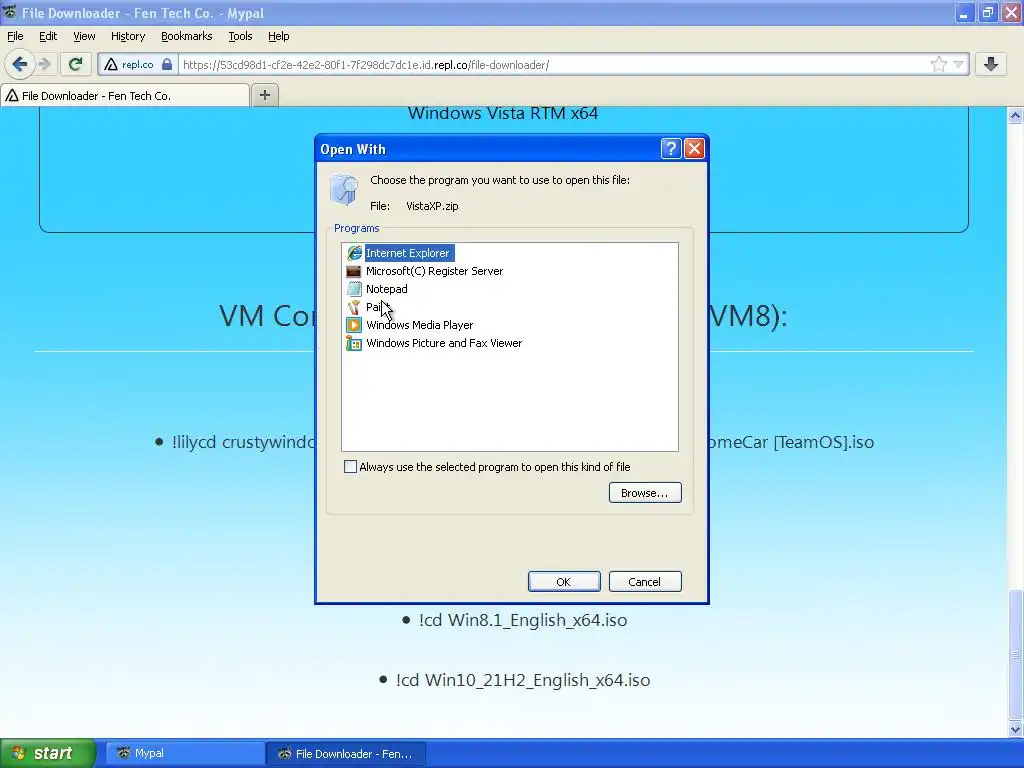Open the History menu

[x=128, y=36]
